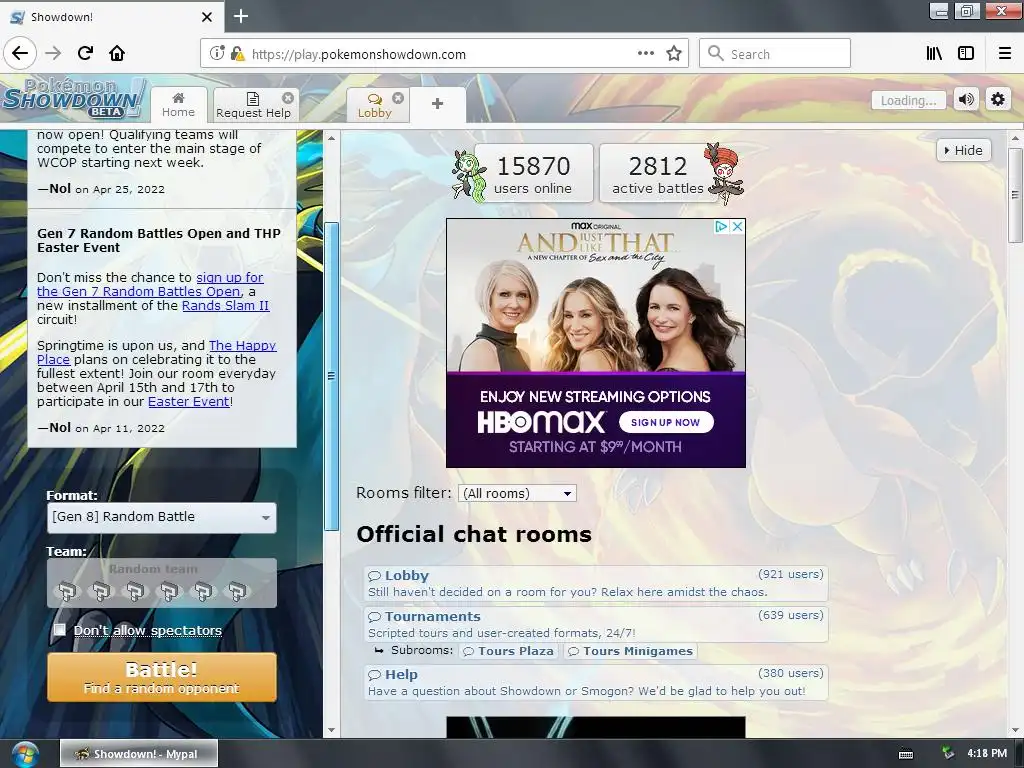Join the Tournaments chat room
Image resolution: width=1024 pixels, height=768 pixels.
(x=596, y=624)
